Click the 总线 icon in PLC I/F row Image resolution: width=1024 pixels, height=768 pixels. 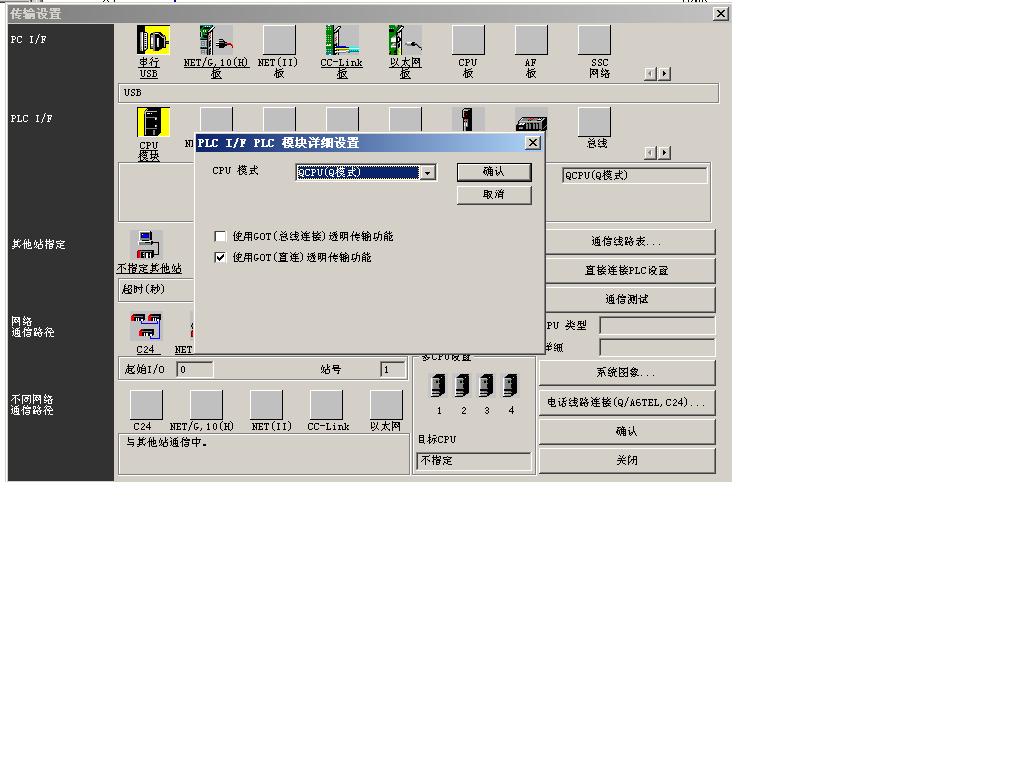pos(595,123)
